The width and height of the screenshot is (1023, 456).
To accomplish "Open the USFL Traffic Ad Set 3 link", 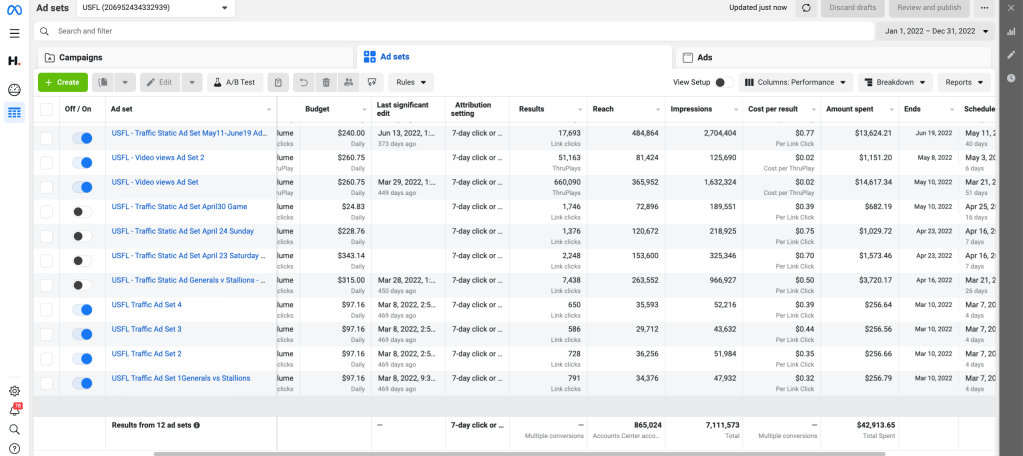I will (146, 329).
